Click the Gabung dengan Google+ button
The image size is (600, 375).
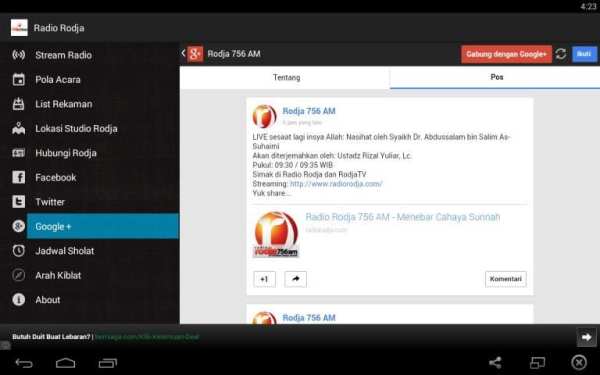[506, 54]
